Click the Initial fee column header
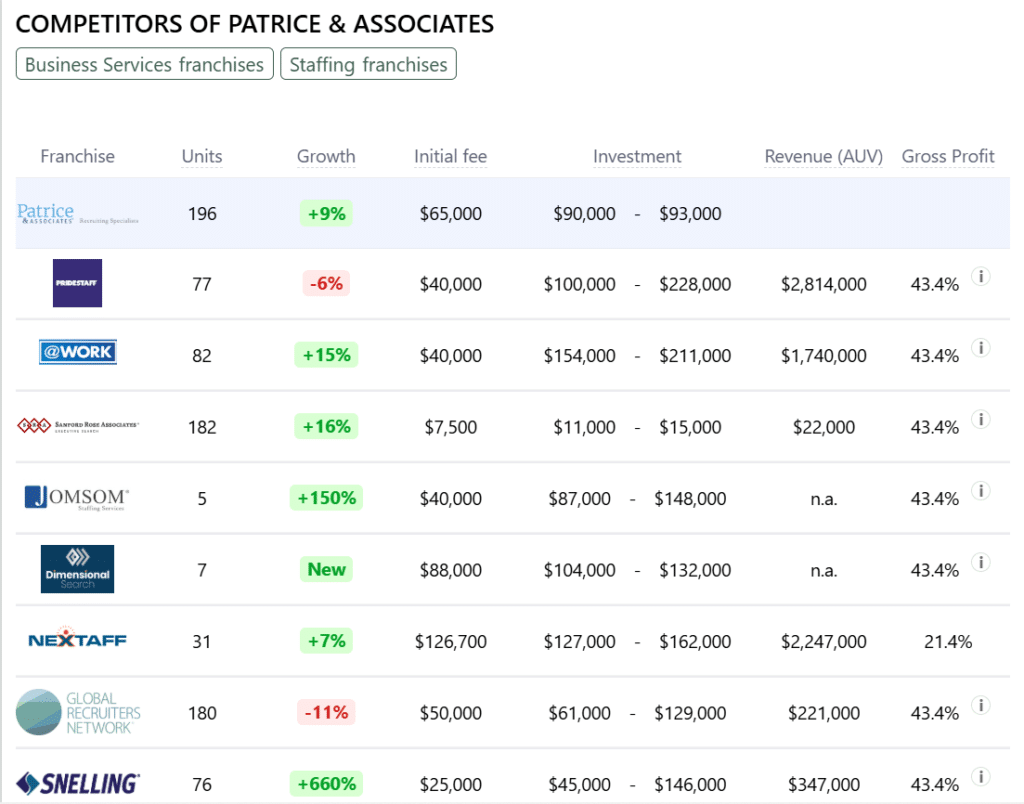Viewport: 1024px width, 804px height. coord(451,156)
